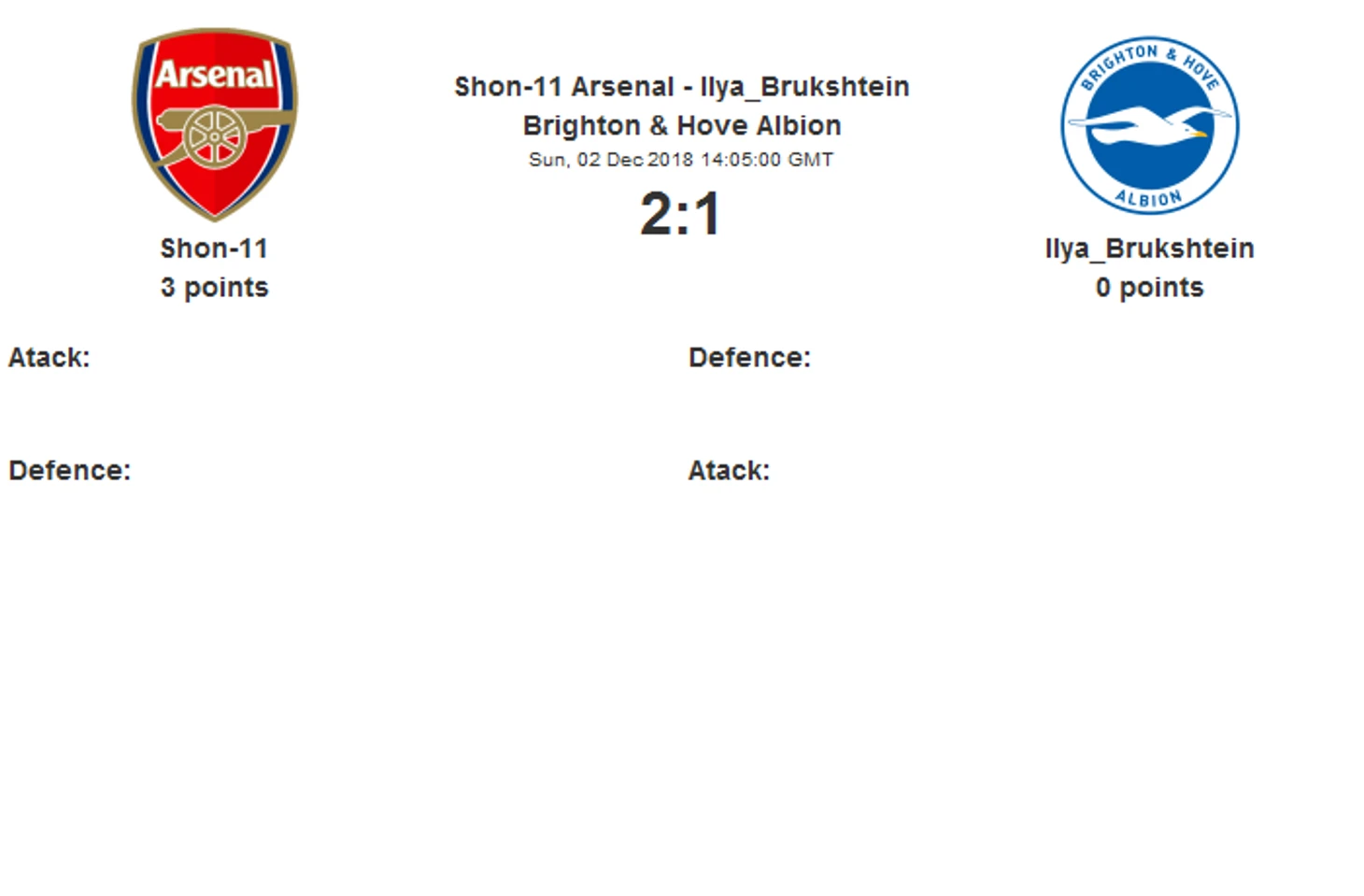Expand the Atack section under Shon-11
This screenshot has height=896, width=1364.
point(49,358)
